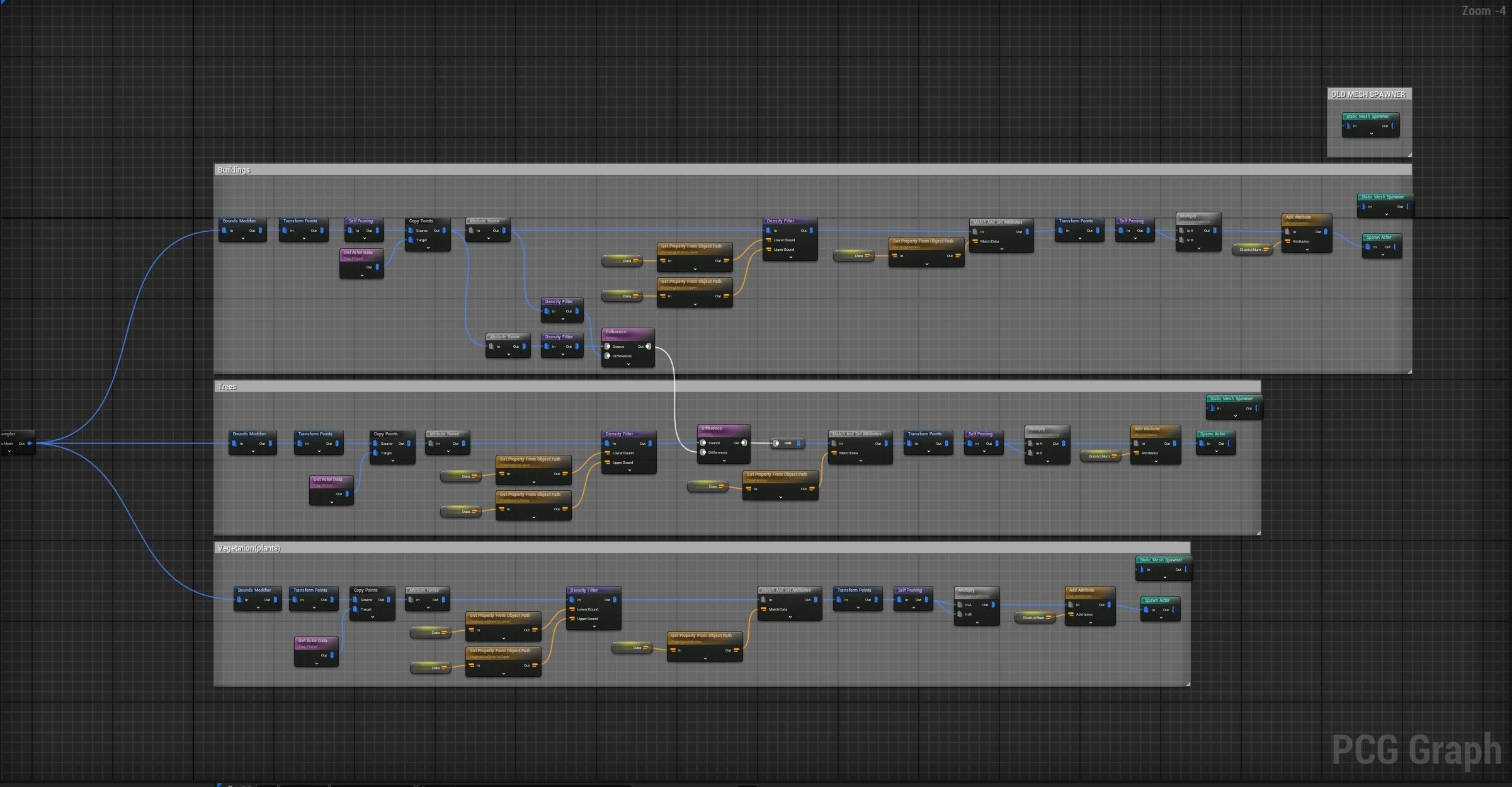Click InB pin of Buildings Multiply node
The width and height of the screenshot is (1512, 787).
(x=1181, y=240)
